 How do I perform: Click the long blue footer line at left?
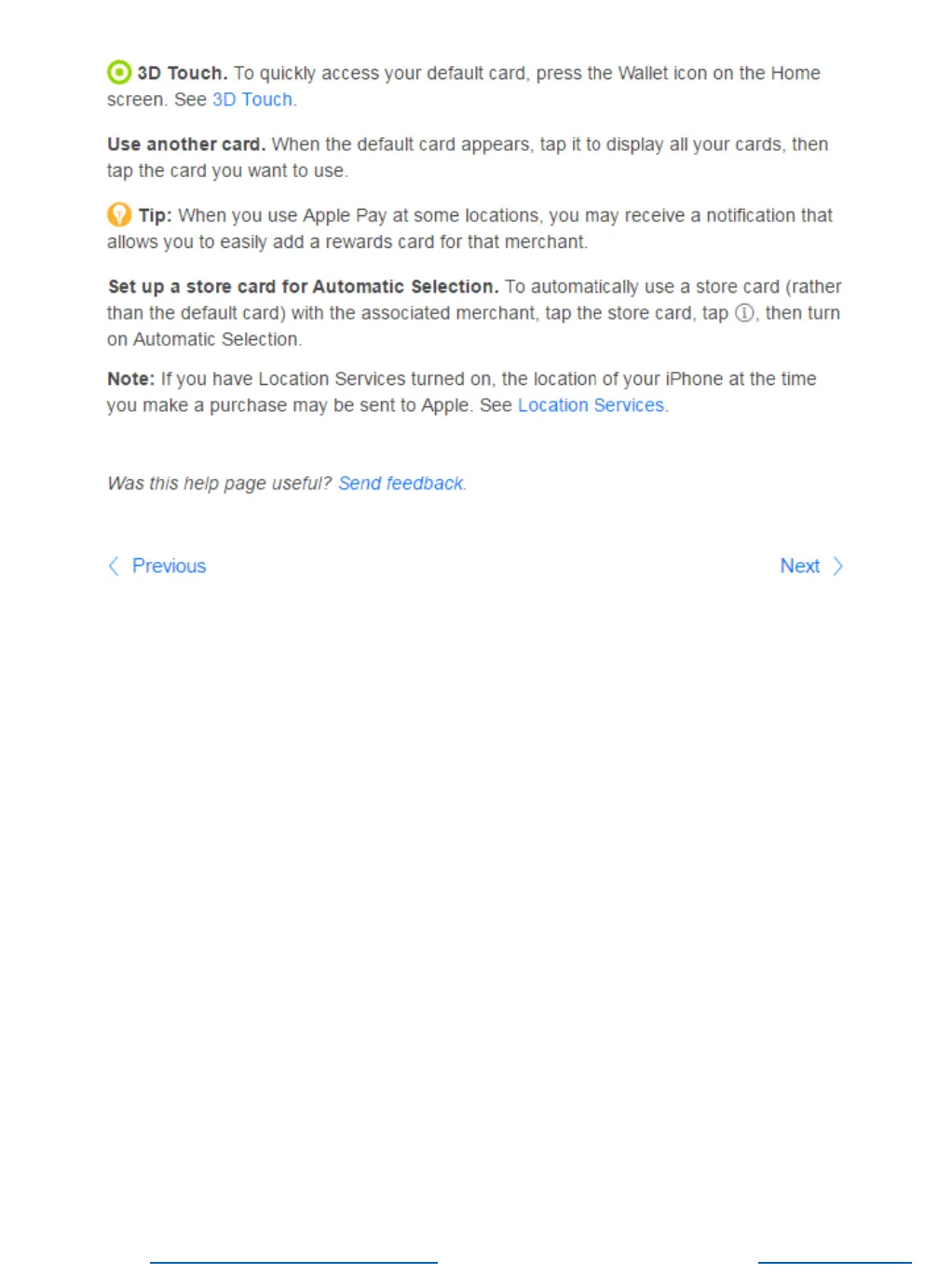point(293,1263)
